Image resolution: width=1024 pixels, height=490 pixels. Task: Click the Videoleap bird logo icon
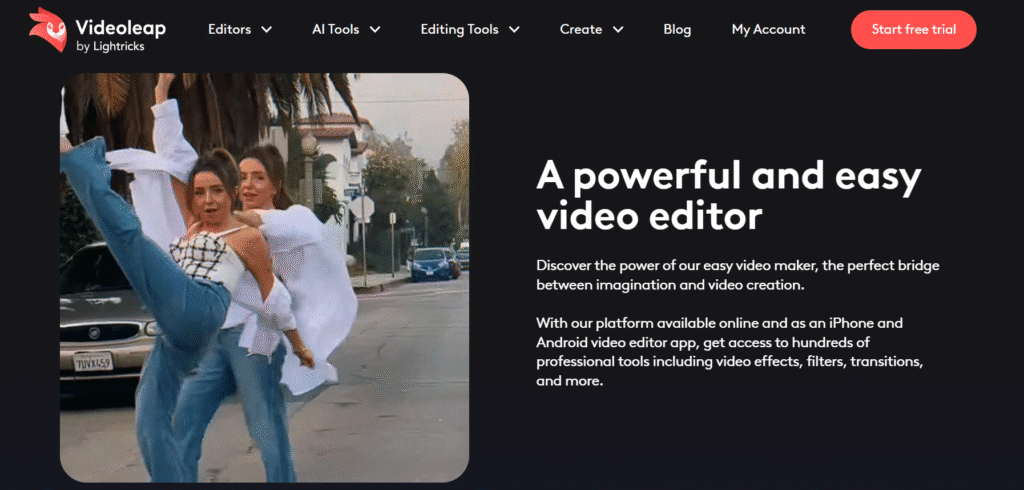tap(48, 29)
